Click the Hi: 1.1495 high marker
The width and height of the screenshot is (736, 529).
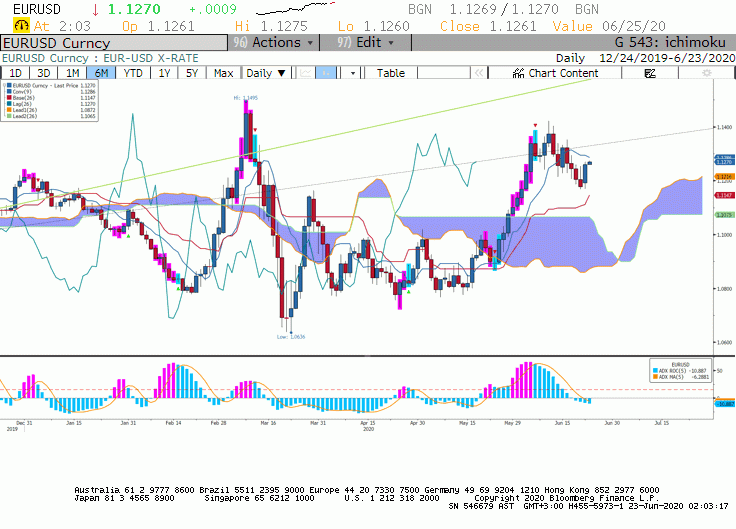(x=245, y=98)
